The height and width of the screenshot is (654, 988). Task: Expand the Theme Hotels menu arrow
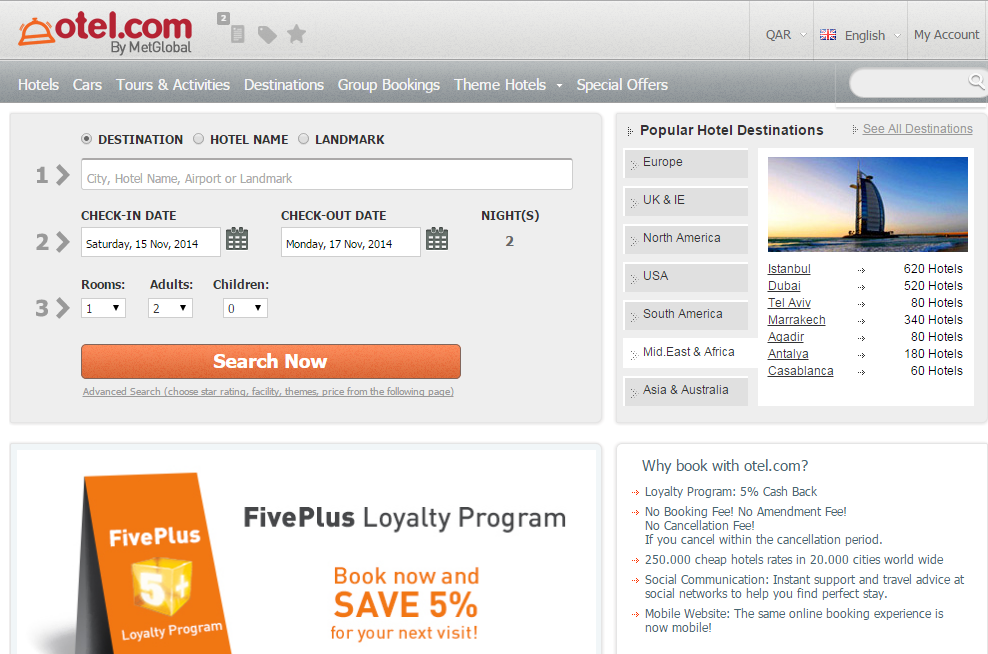click(x=559, y=86)
